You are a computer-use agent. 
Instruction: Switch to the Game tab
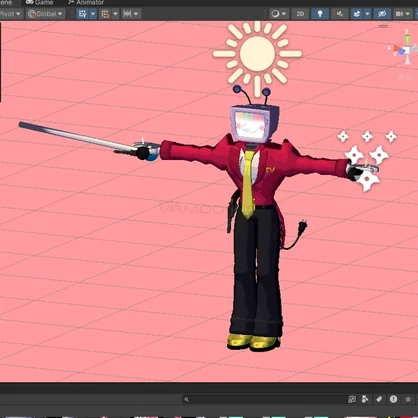click(x=39, y=2)
